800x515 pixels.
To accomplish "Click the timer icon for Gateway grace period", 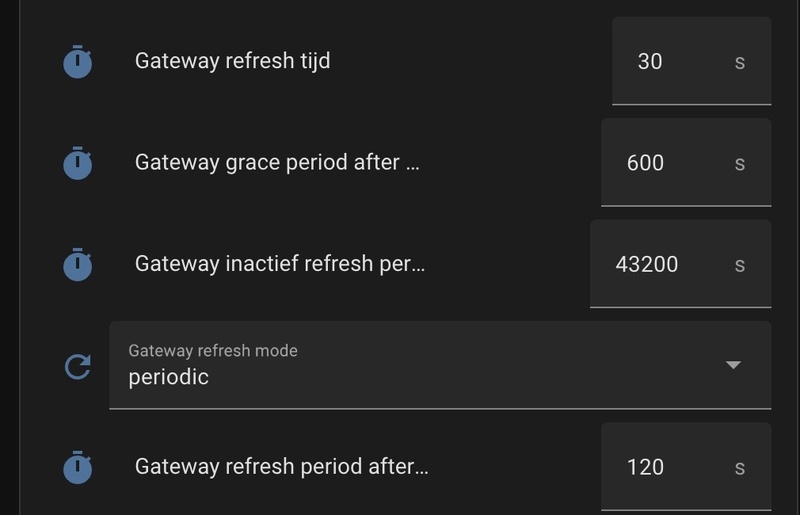I will (77, 163).
